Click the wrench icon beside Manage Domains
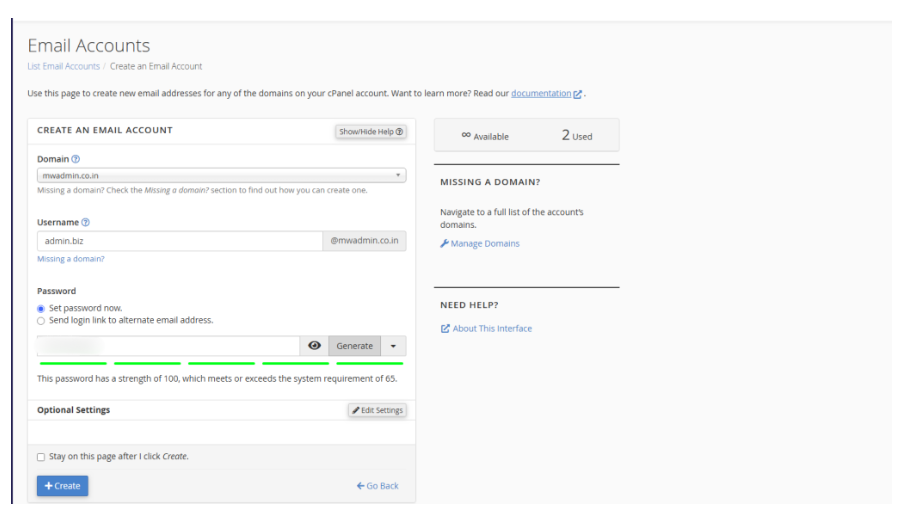Image resolution: width=921 pixels, height=512 pixels. point(444,243)
